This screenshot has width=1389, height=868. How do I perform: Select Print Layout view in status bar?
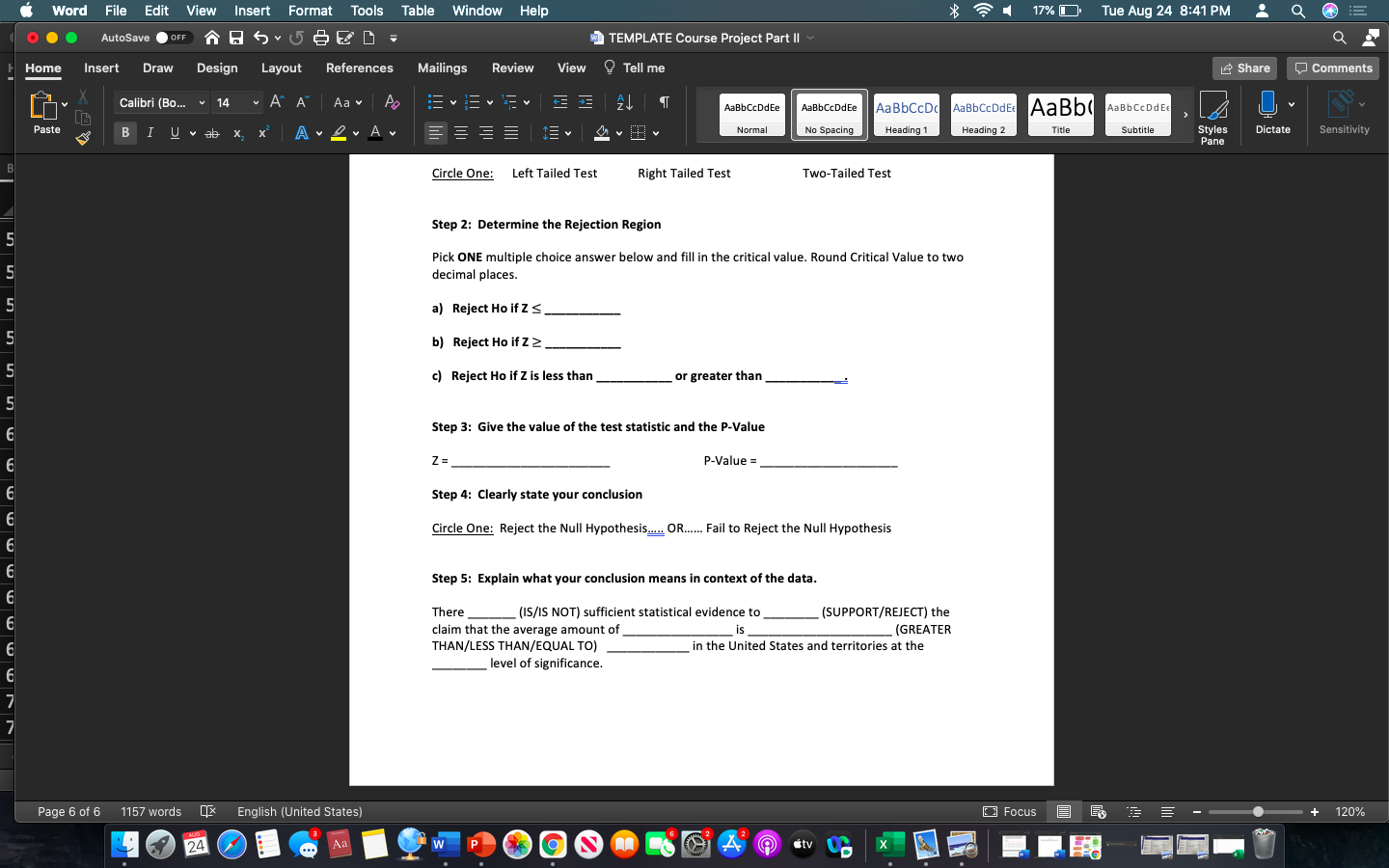(x=1064, y=812)
